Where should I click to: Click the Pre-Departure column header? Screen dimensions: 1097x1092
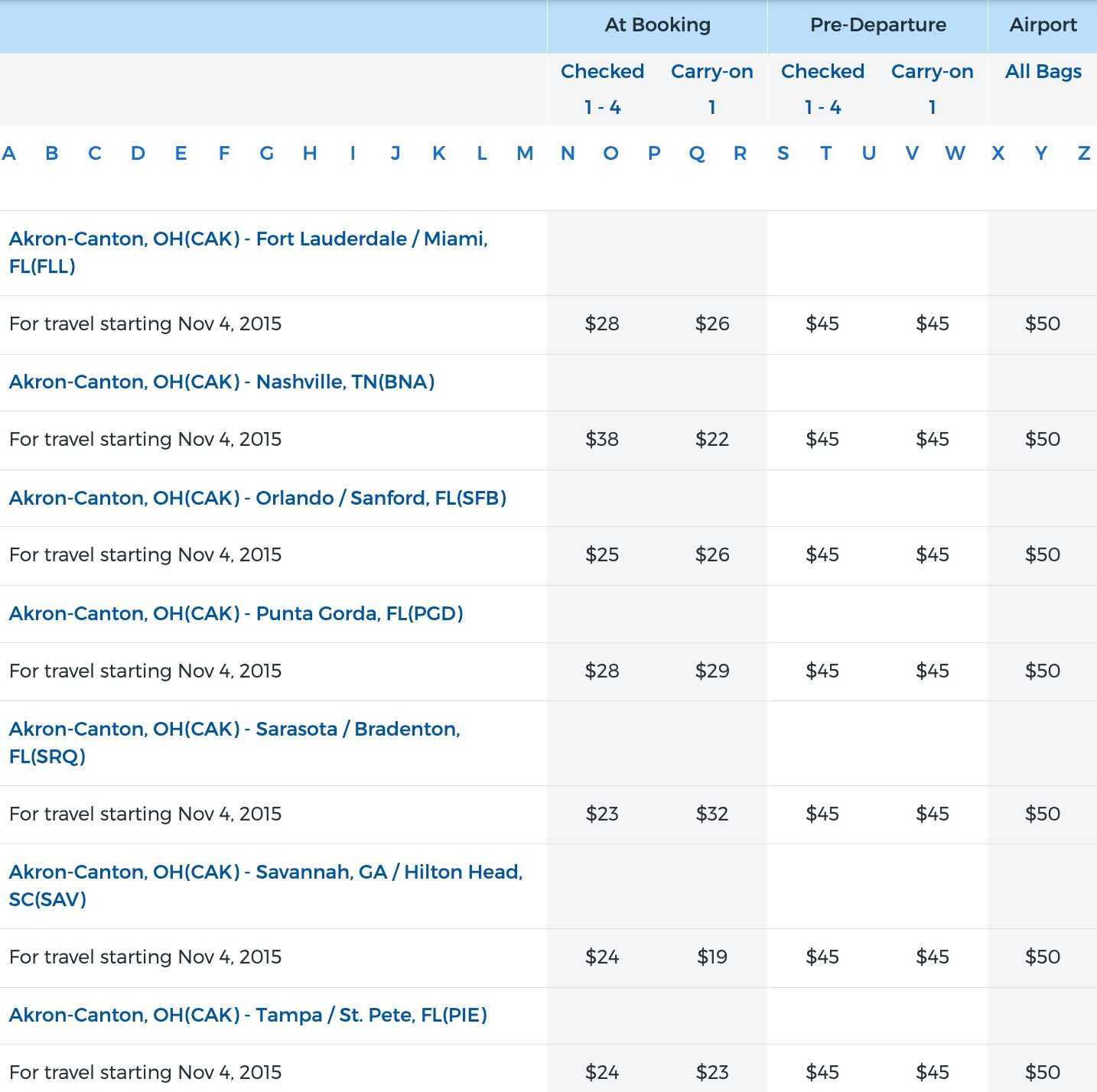pos(877,25)
